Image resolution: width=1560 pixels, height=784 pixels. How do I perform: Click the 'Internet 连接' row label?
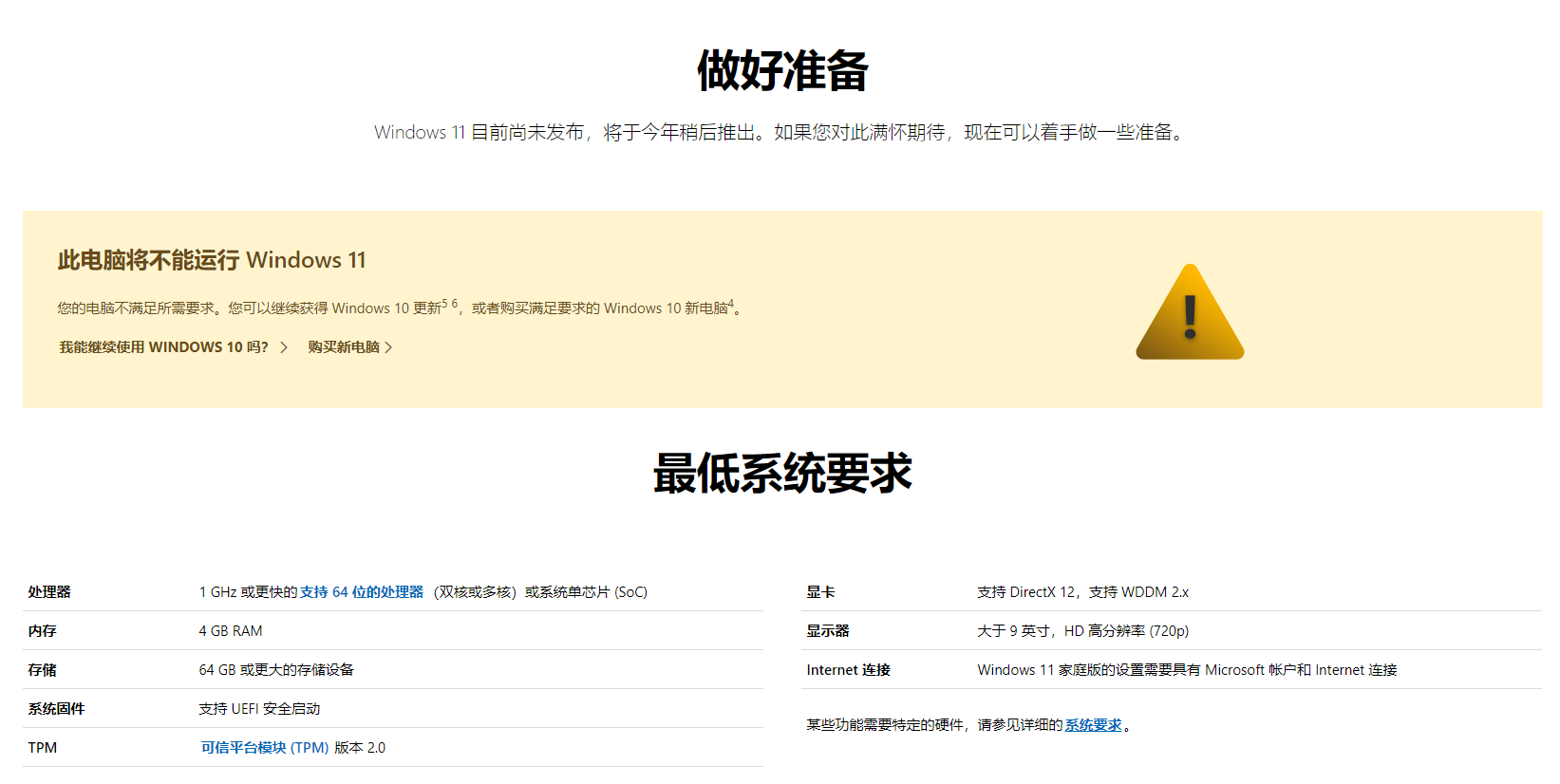[849, 670]
